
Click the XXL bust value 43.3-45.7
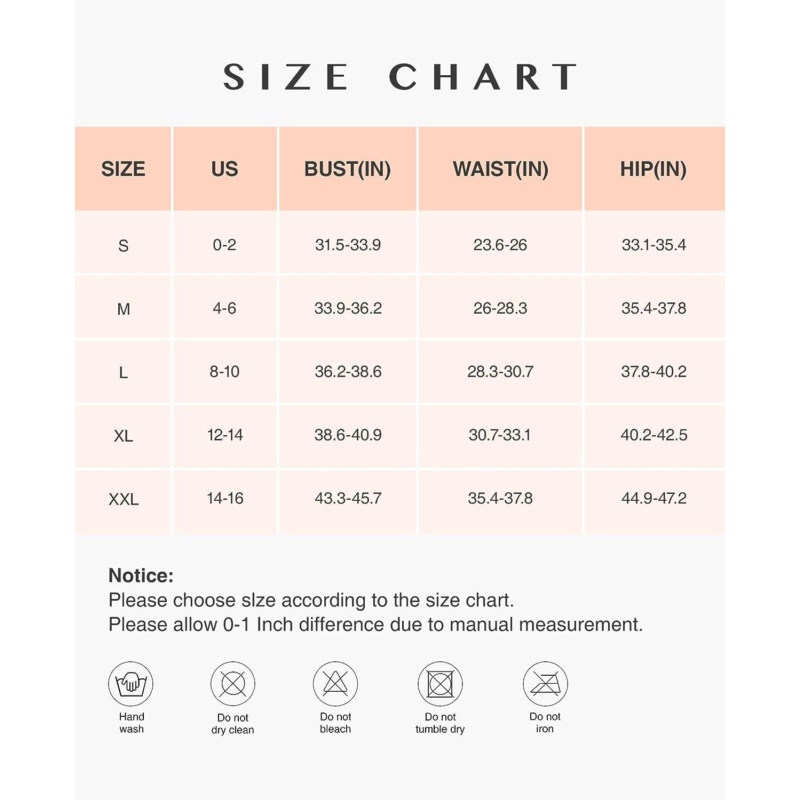click(x=347, y=498)
